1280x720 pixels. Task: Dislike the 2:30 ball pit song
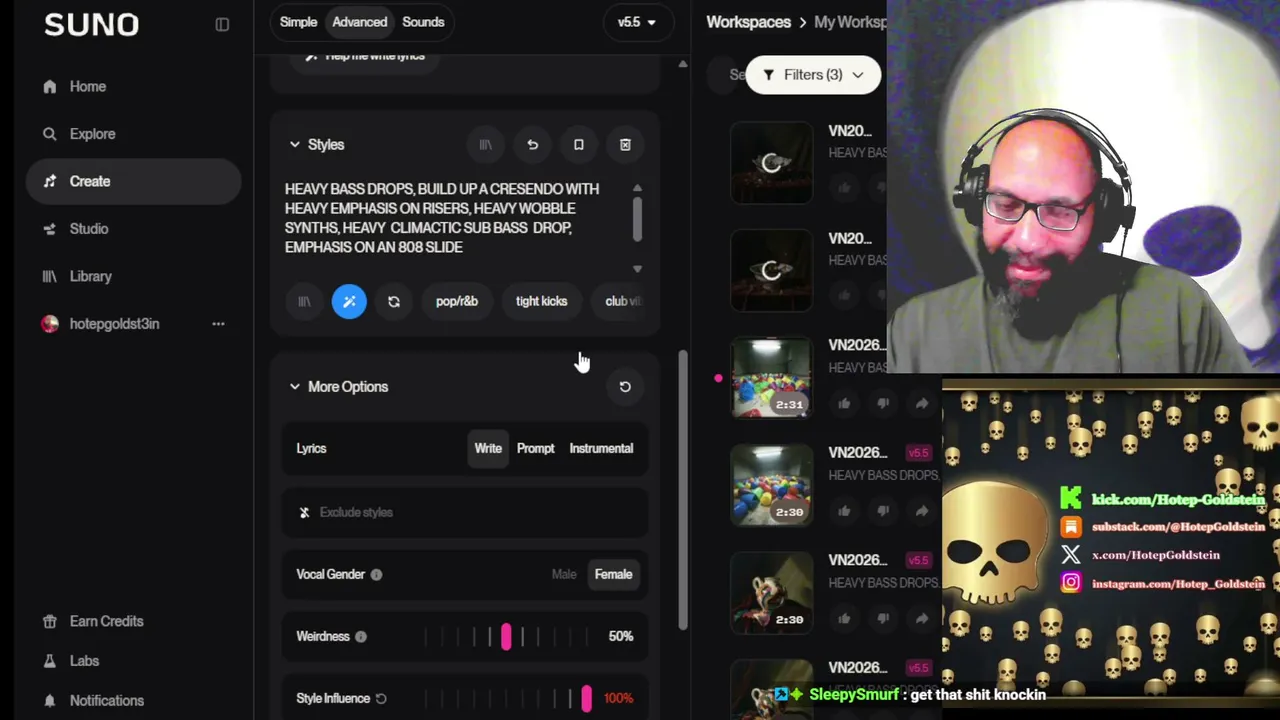click(x=883, y=511)
